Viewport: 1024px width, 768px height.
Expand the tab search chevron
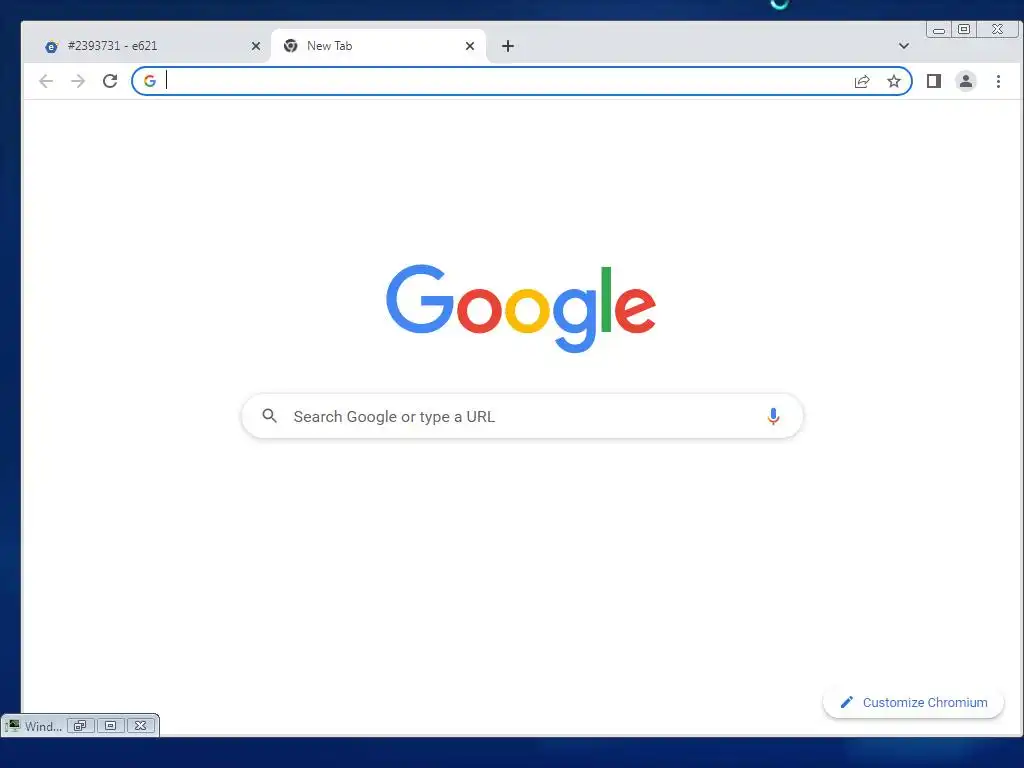(904, 46)
